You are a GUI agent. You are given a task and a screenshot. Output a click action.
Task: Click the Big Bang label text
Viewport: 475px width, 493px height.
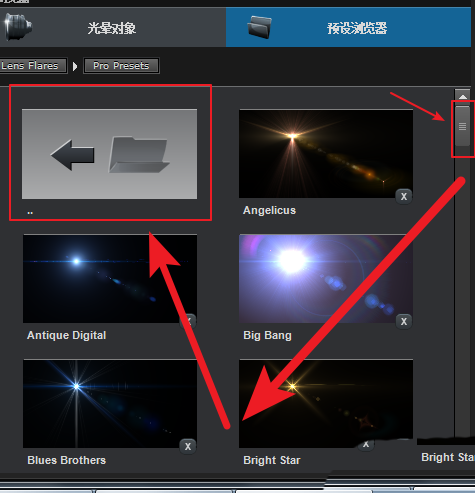coord(267,335)
